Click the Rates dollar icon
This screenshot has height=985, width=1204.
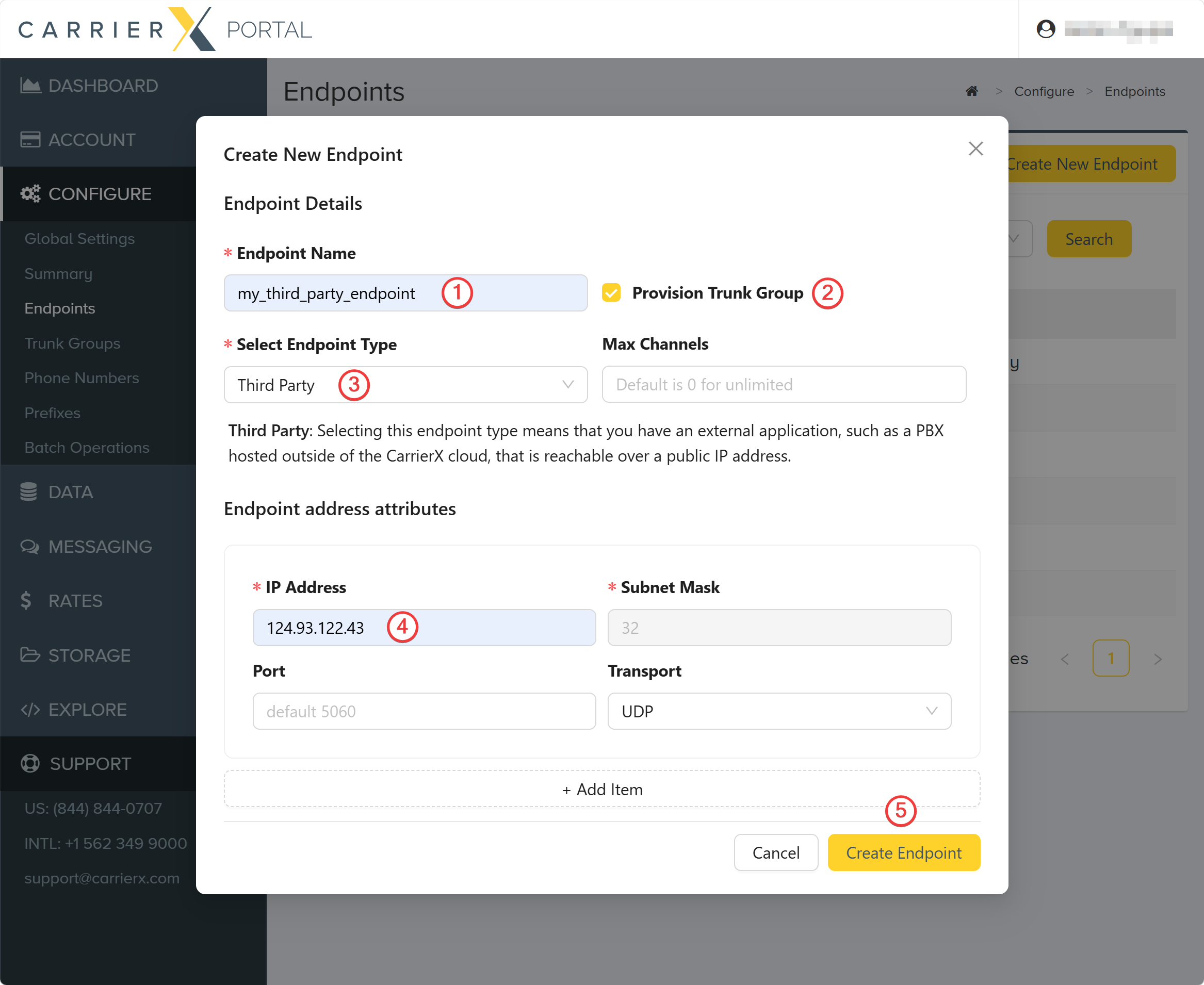(26, 600)
